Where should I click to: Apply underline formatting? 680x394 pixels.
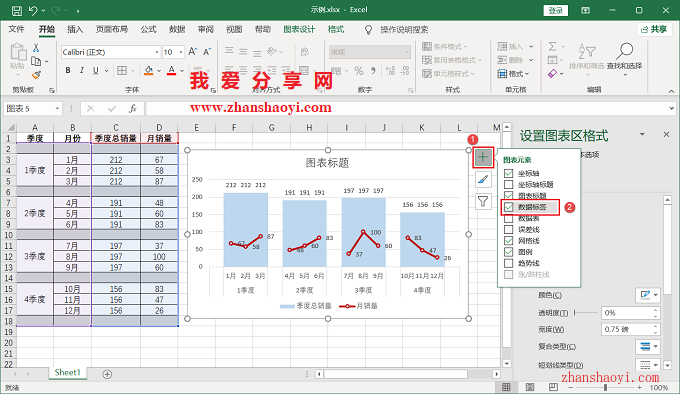click(x=96, y=70)
